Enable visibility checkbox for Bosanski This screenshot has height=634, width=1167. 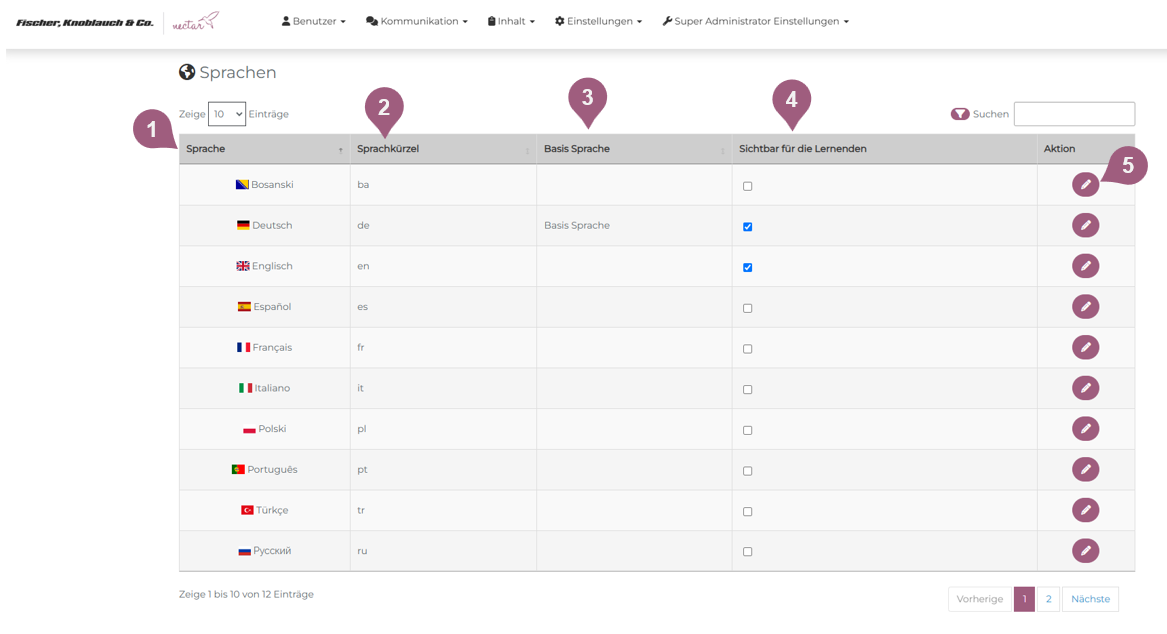click(x=747, y=186)
